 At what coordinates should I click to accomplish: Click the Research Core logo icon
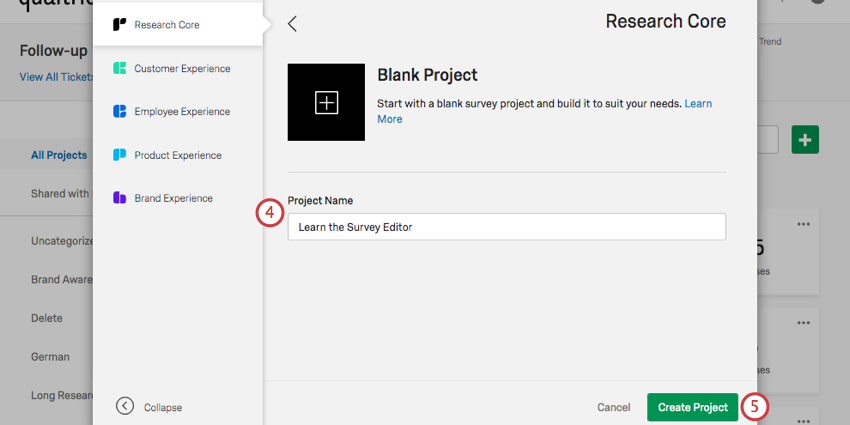[119, 24]
